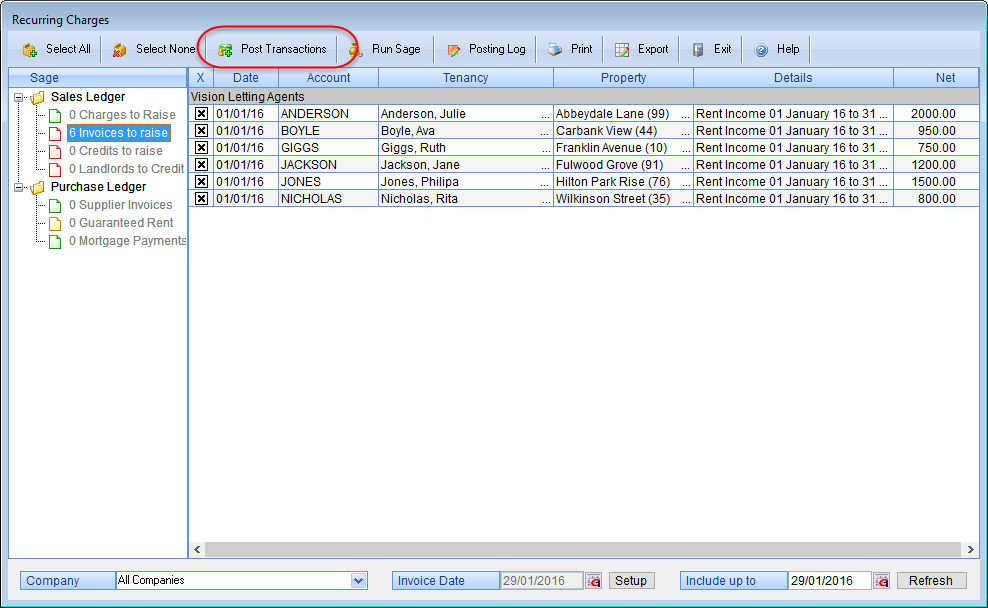Click Wilkinson Street (35) property cell
988x608 pixels.
point(623,198)
